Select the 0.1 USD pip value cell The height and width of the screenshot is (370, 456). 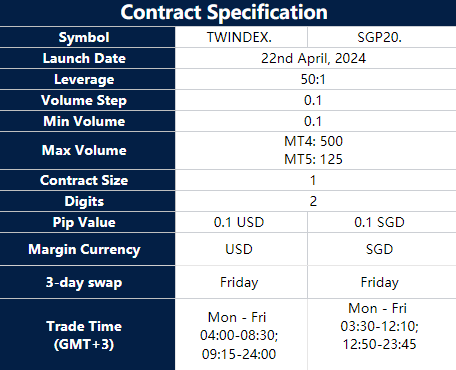tap(241, 222)
